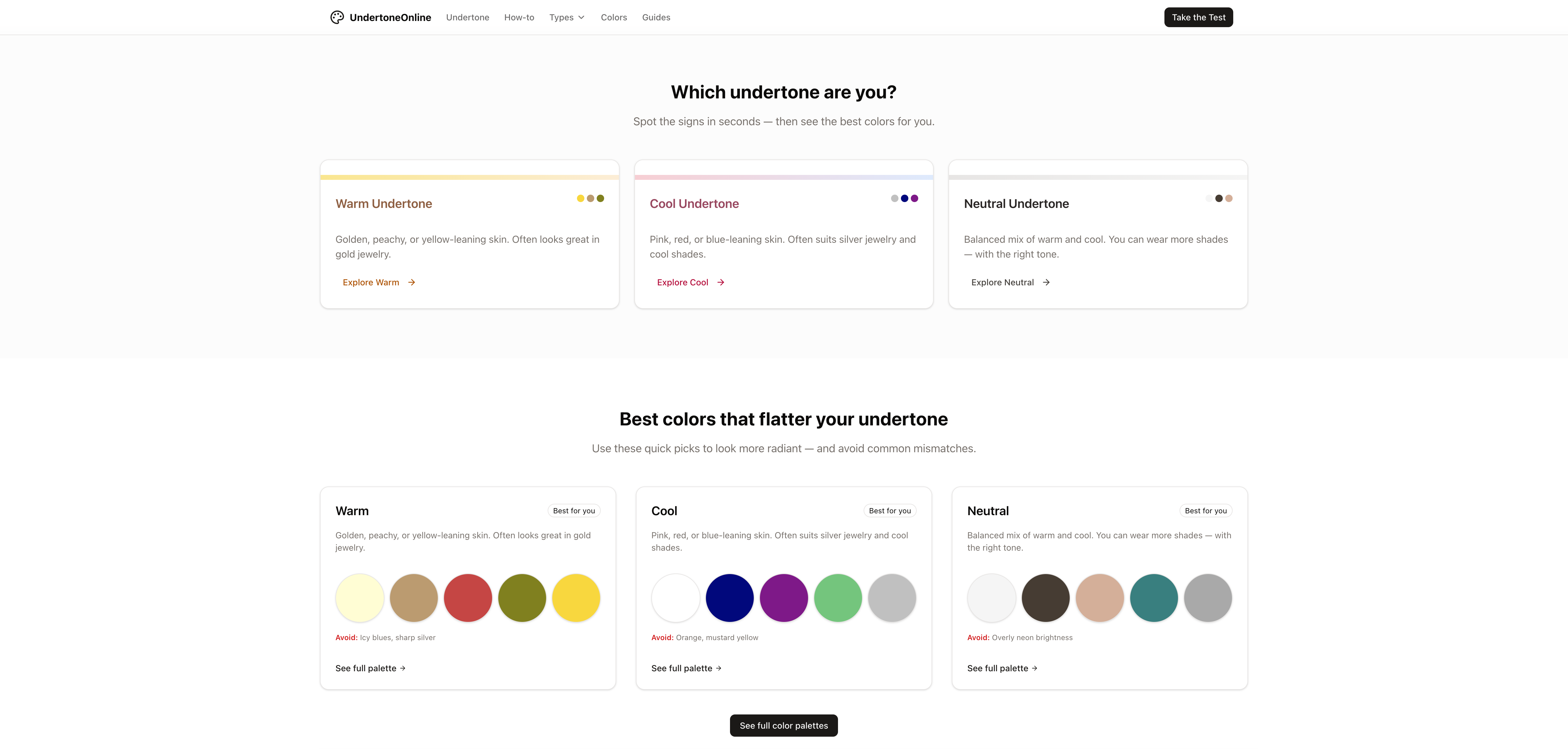The height and width of the screenshot is (749, 1568).
Task: Open the Undertone menu item
Action: tap(467, 17)
